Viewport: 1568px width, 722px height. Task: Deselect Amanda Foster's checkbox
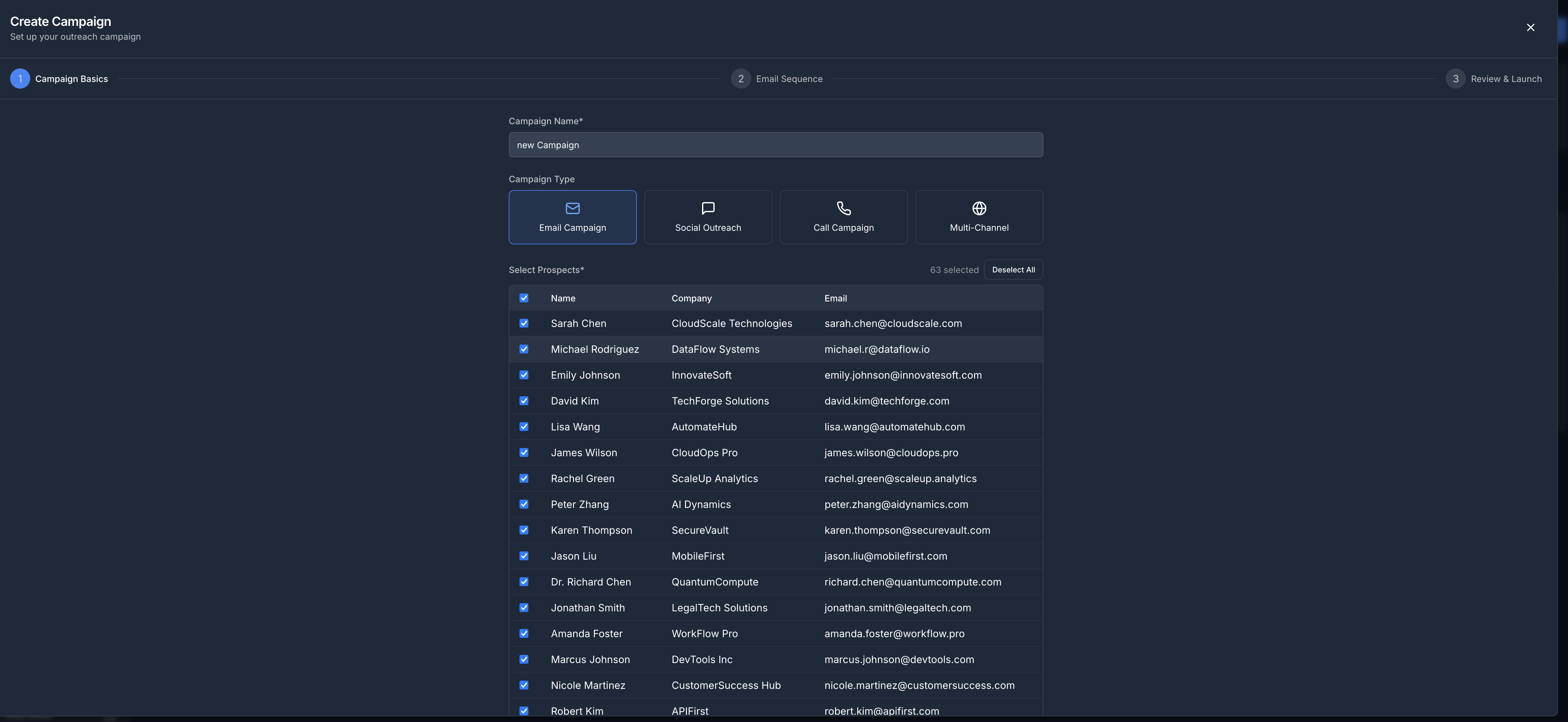tap(524, 634)
